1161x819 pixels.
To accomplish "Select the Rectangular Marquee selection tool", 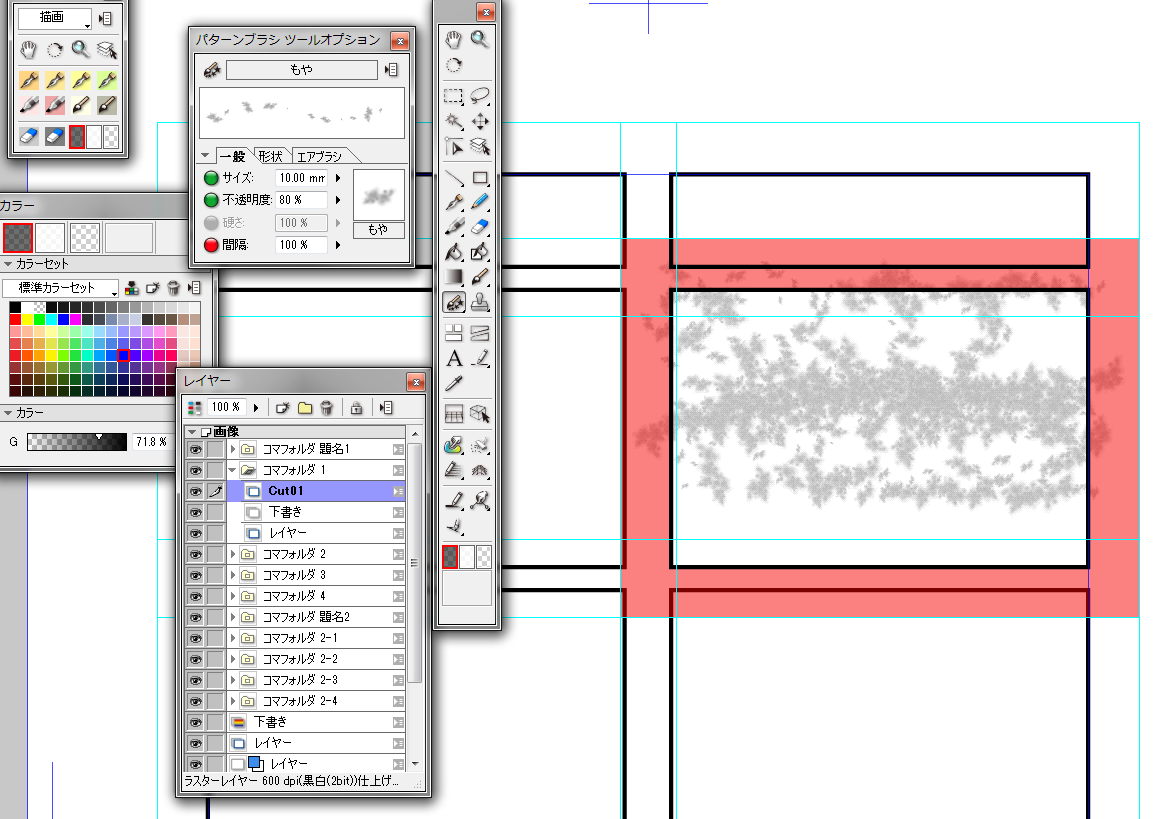I will [x=453, y=96].
